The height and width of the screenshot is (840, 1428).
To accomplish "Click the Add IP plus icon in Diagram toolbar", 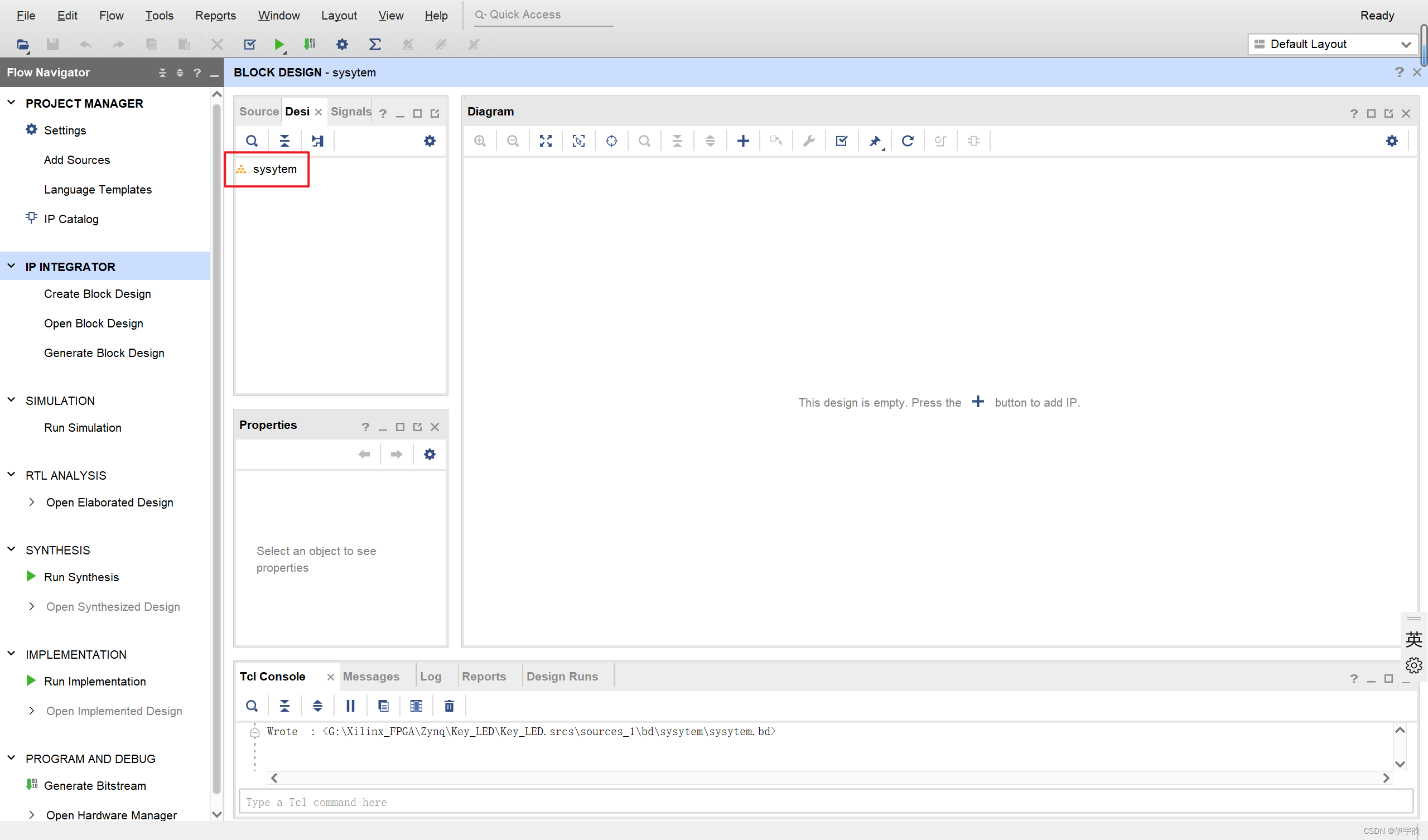I will coord(743,141).
